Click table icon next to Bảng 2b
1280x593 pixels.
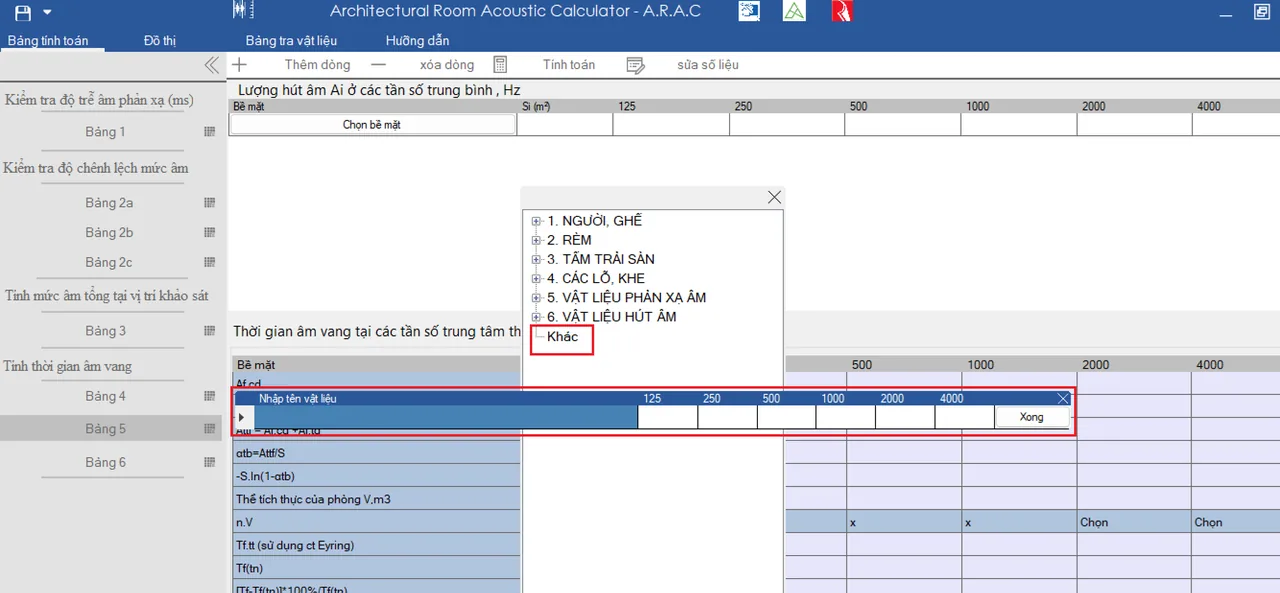210,233
